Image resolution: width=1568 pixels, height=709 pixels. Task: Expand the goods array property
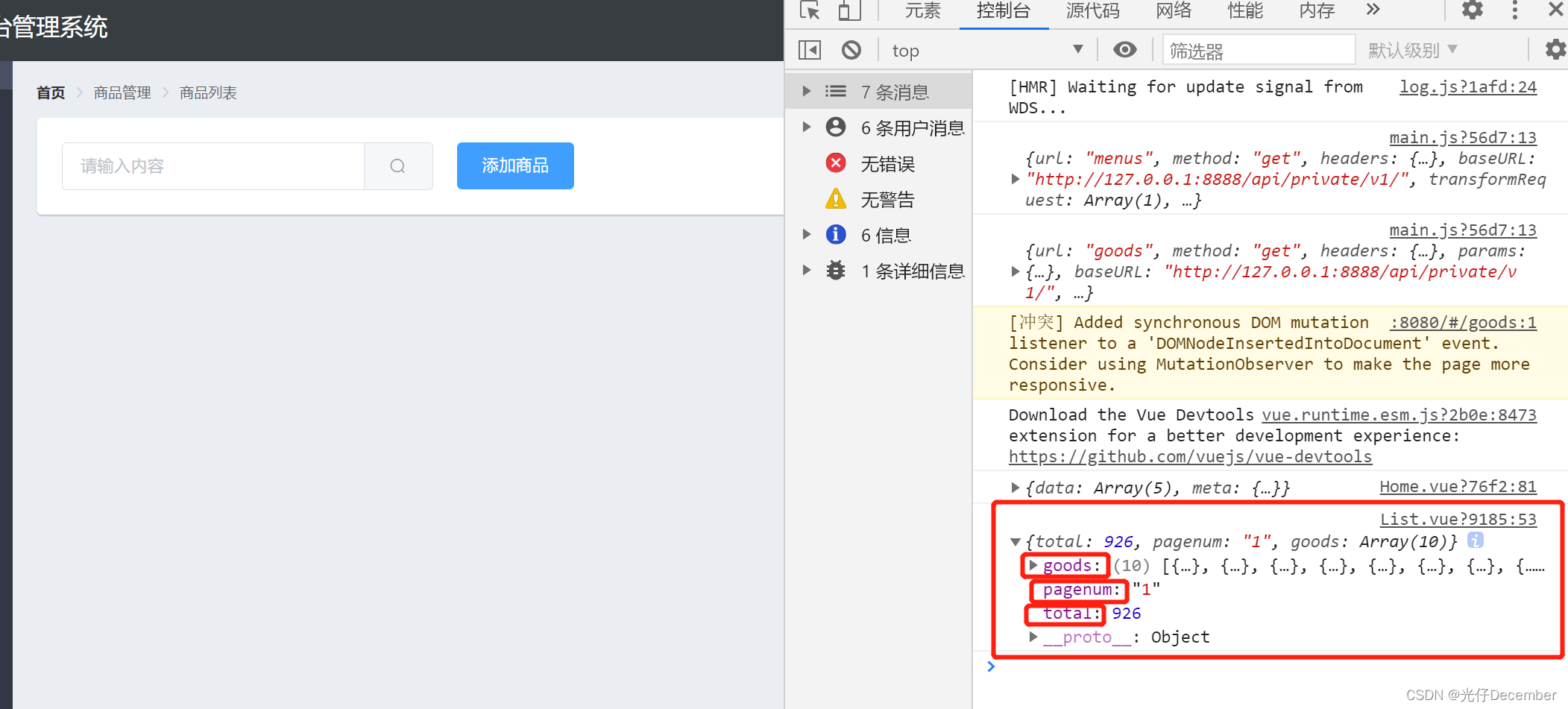click(1033, 565)
